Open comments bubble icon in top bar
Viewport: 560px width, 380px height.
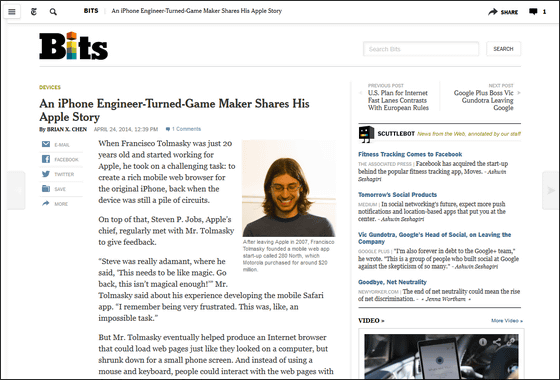click(x=533, y=12)
